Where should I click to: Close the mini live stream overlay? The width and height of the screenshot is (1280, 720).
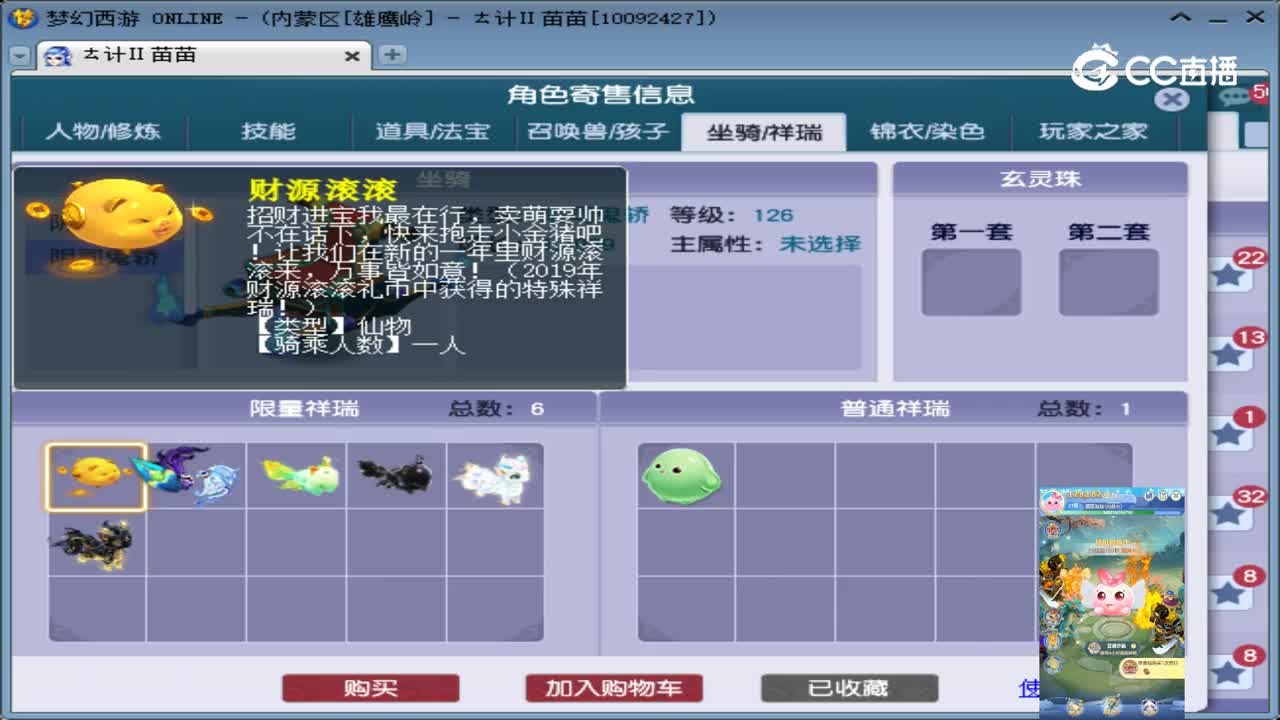click(x=1175, y=496)
